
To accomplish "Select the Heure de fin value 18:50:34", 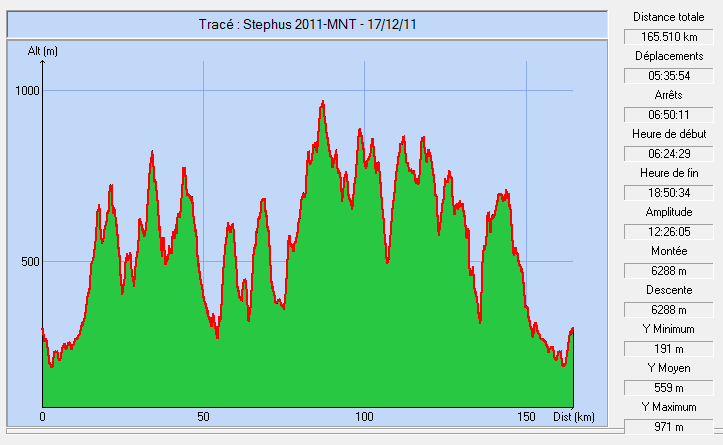I will [668, 193].
